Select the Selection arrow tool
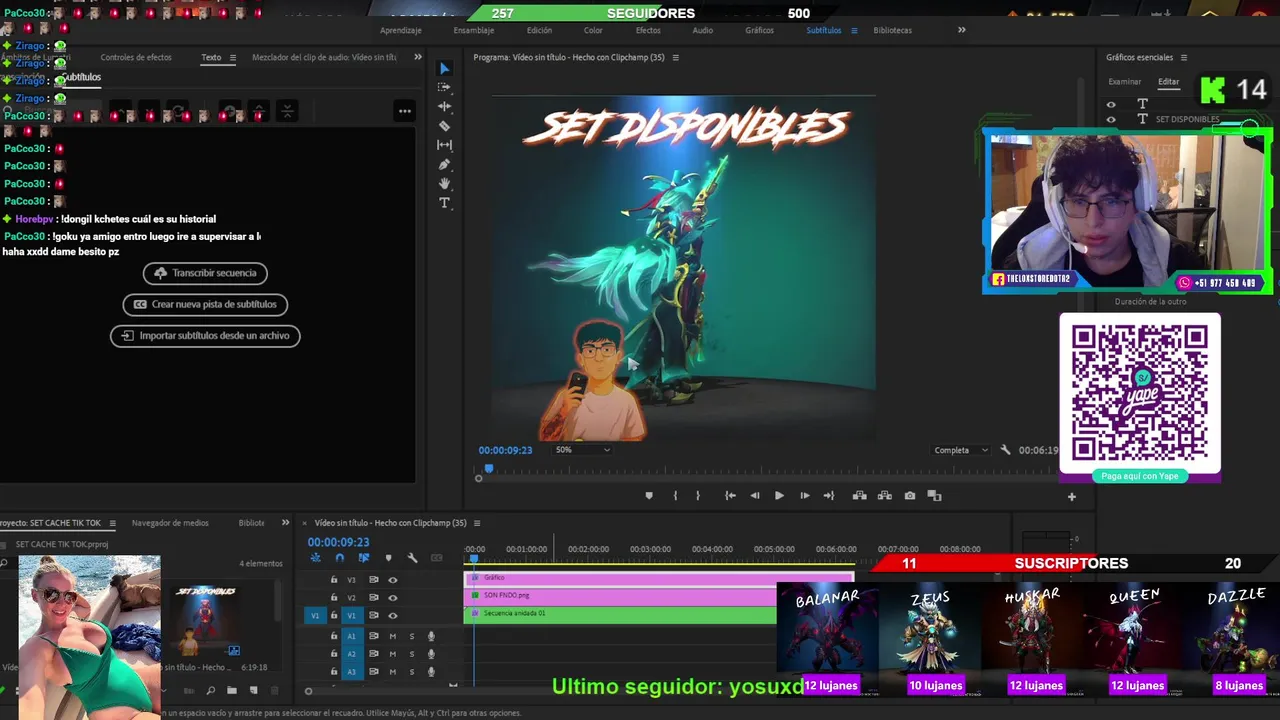Screen dimensions: 1280x720 pos(445,69)
